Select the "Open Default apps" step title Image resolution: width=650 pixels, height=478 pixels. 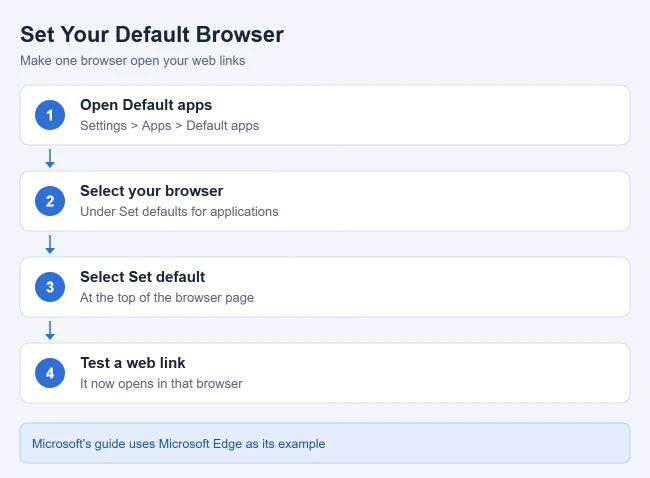point(146,105)
